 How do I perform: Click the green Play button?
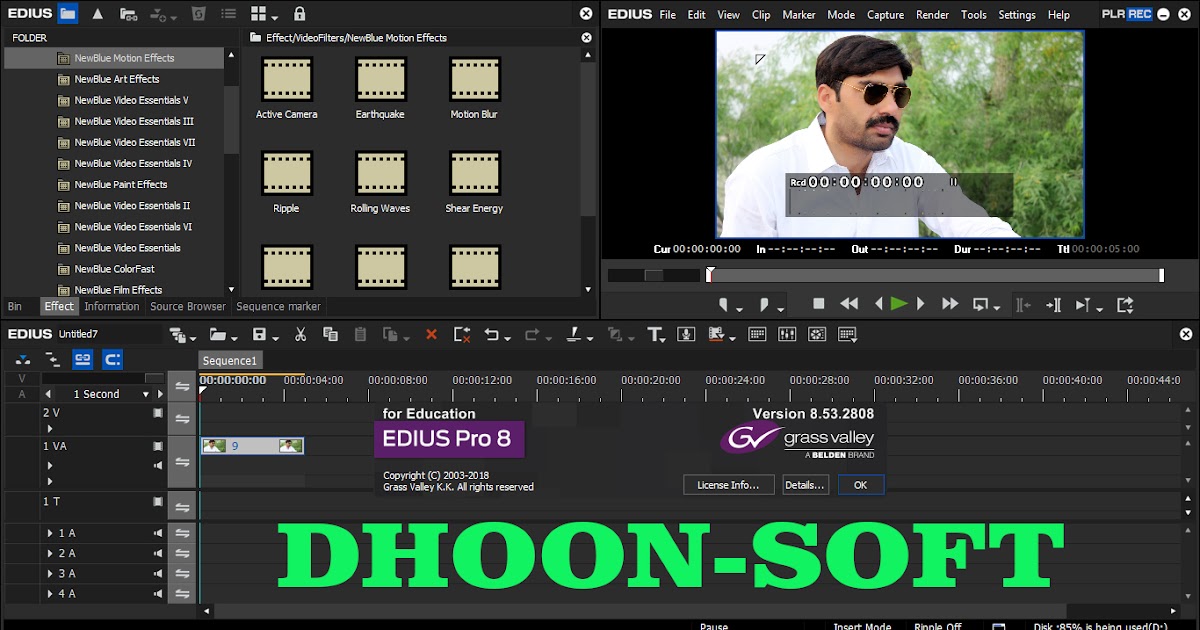[899, 304]
